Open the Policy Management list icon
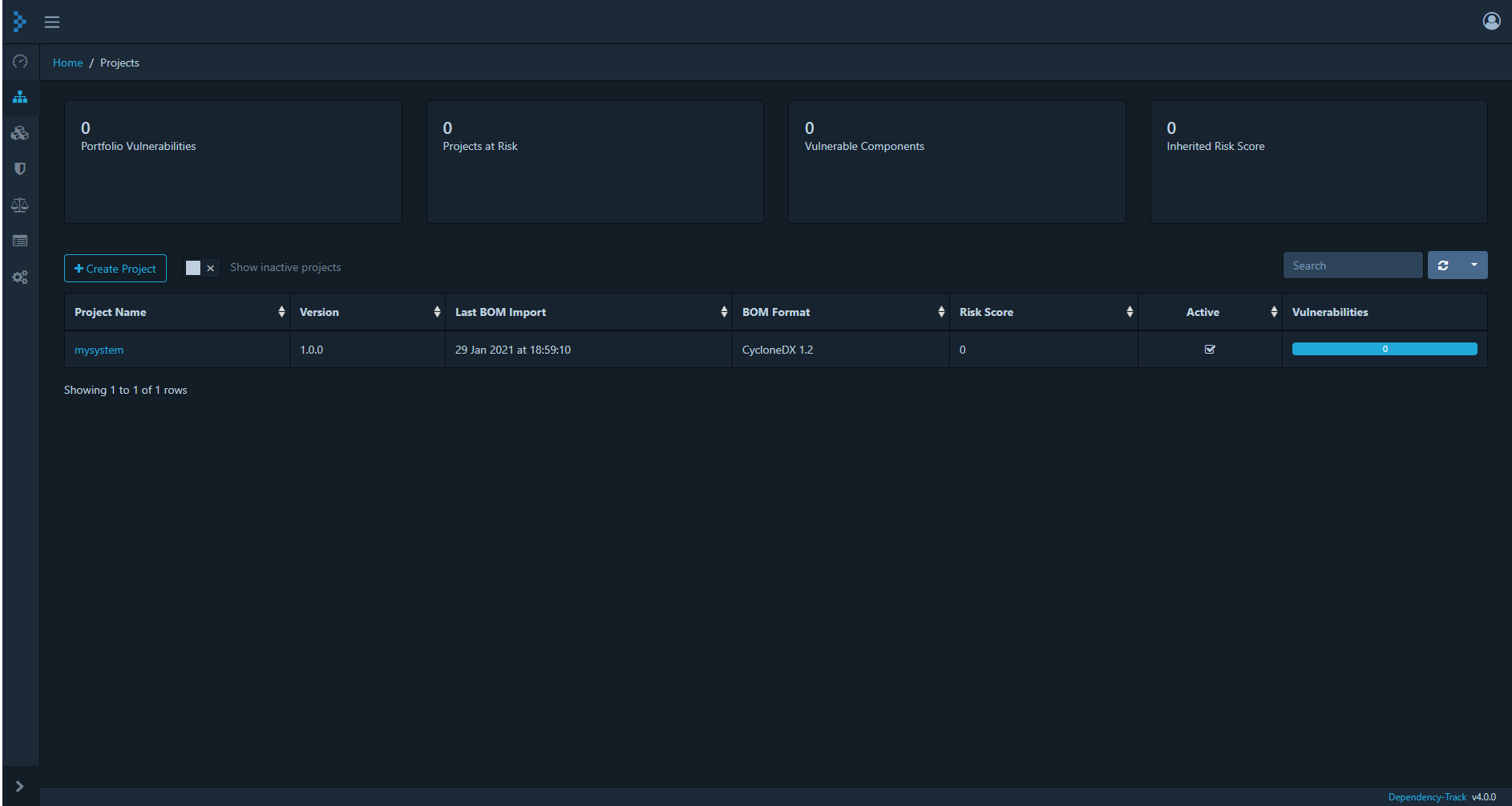The width and height of the screenshot is (1512, 806). click(x=20, y=241)
